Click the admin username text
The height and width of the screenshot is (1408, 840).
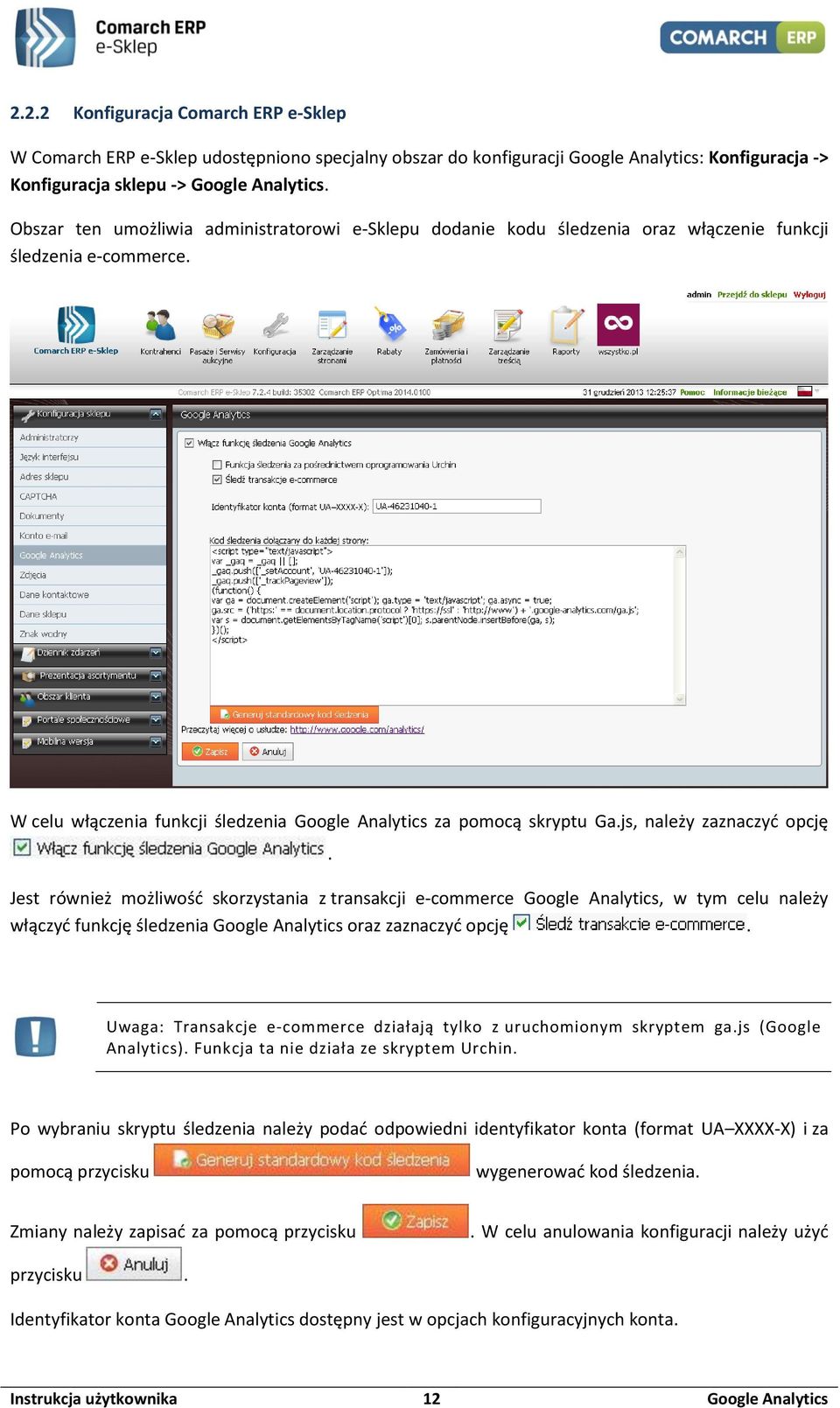[x=699, y=295]
